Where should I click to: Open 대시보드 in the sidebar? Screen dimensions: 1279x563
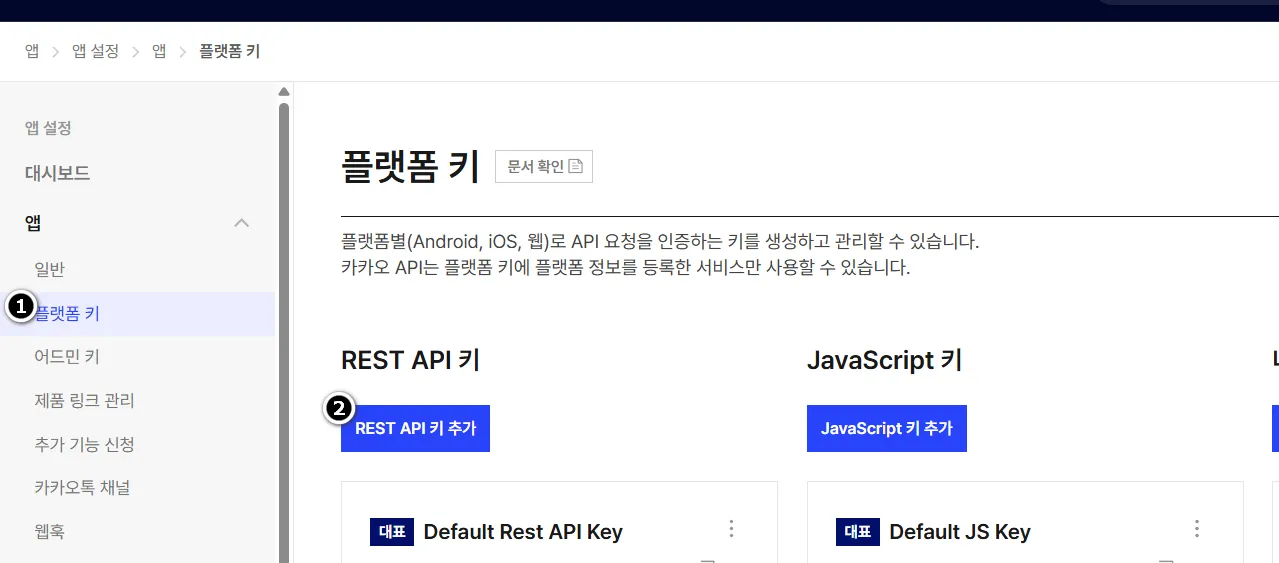pyautogui.click(x=57, y=173)
